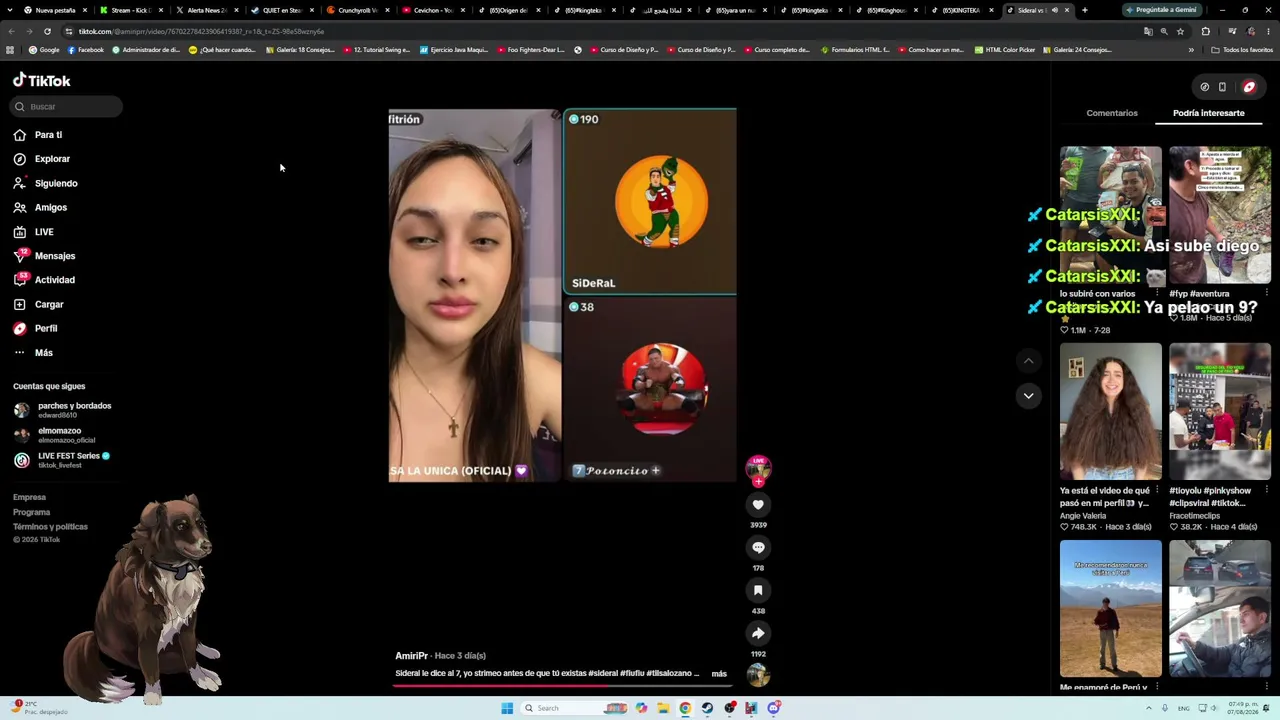Switch to the Cevichon YouTube tab
The image size is (1280, 720).
coord(433,10)
